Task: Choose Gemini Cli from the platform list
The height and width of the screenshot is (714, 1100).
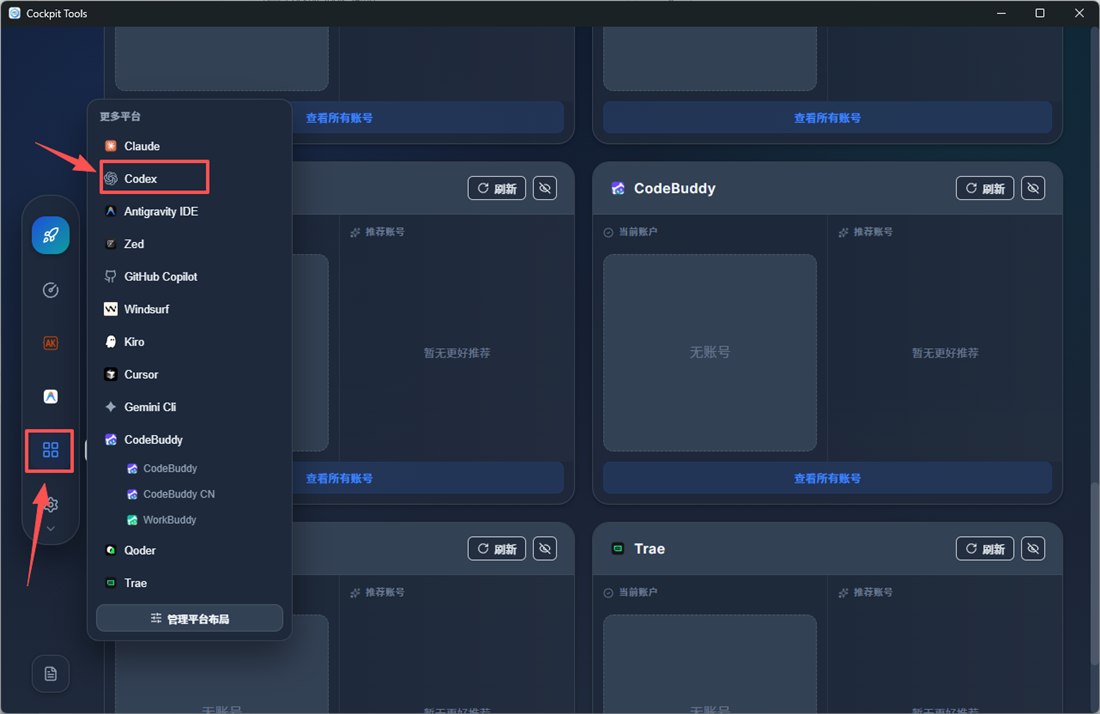Action: 189,407
